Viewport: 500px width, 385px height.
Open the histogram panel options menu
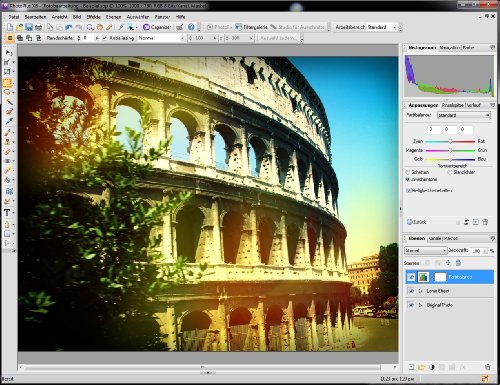492,48
